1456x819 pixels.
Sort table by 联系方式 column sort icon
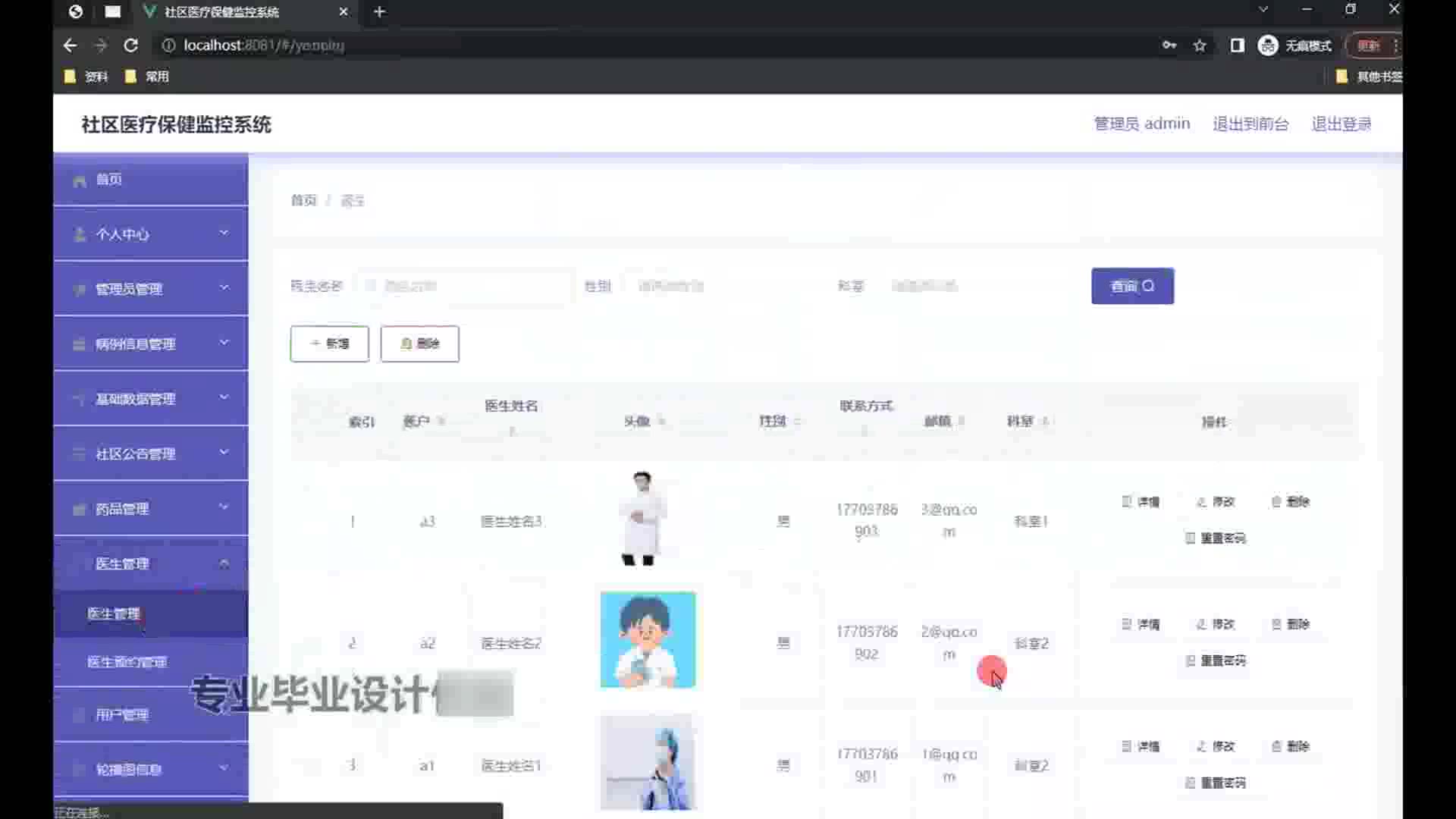coord(864,431)
